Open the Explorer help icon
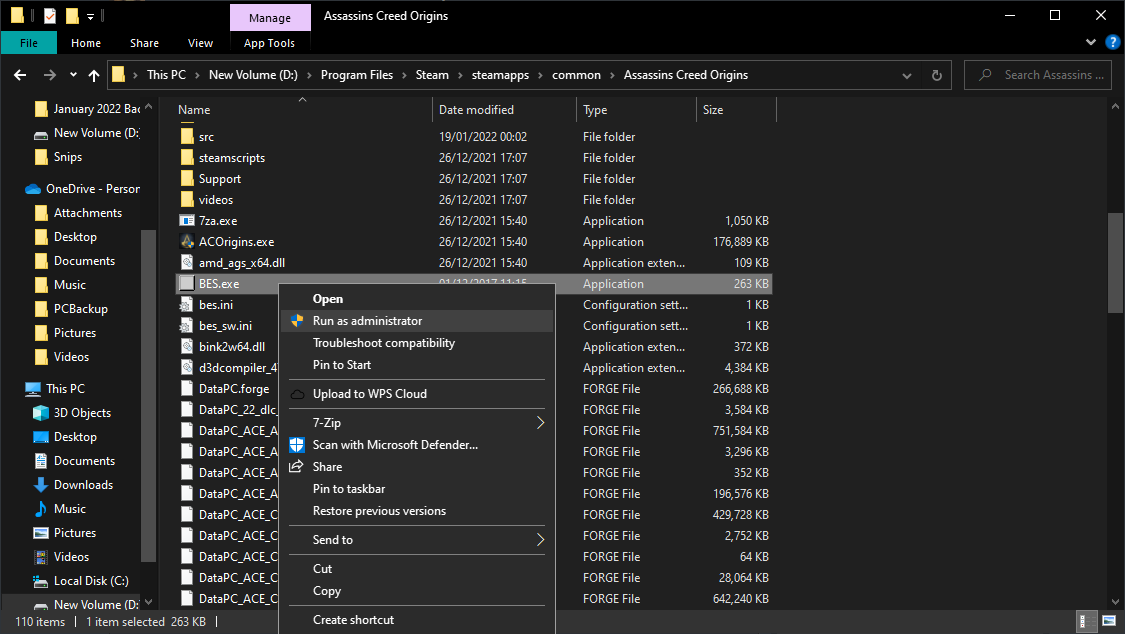This screenshot has width=1125, height=634. point(1112,42)
